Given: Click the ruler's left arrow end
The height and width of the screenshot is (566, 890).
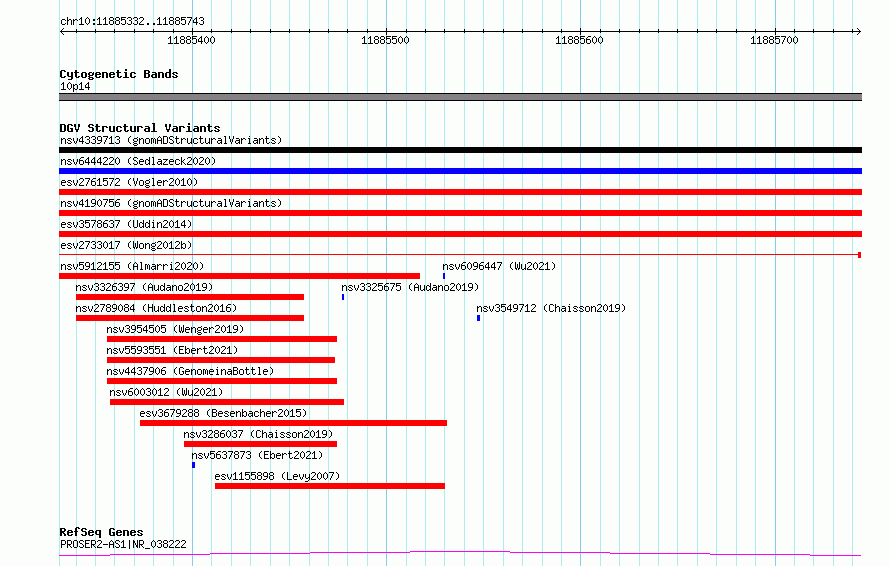Looking at the screenshot, I should pos(62,31).
